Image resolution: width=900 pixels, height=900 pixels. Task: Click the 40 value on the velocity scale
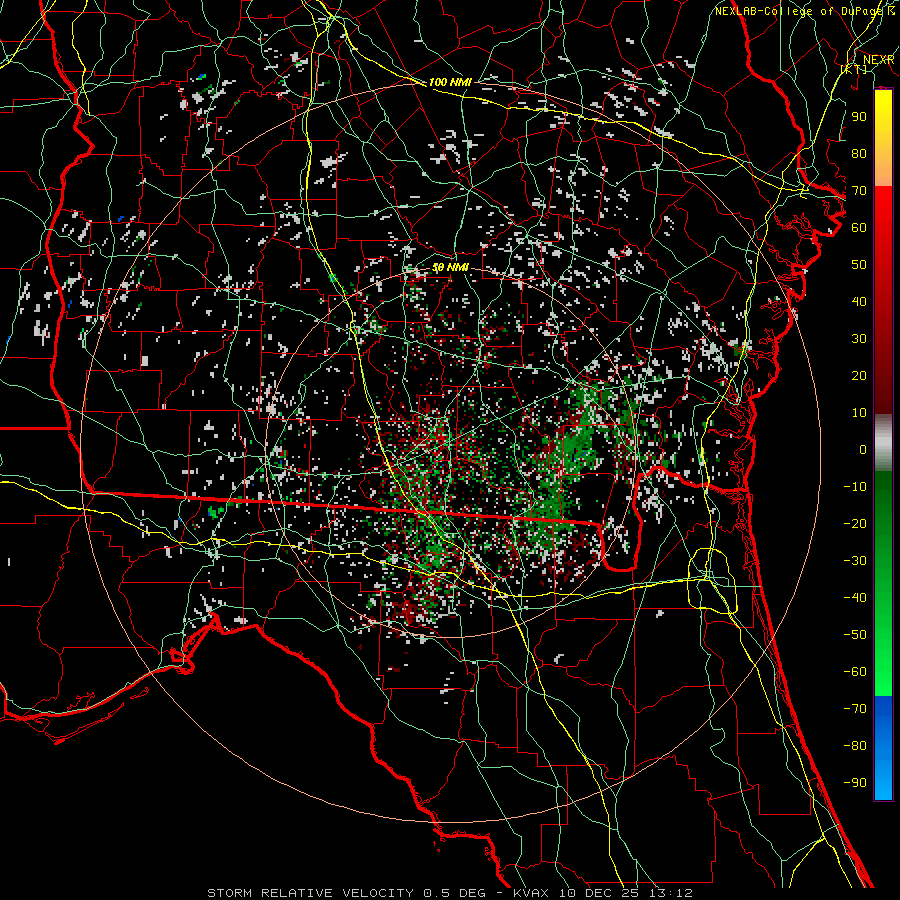859,301
